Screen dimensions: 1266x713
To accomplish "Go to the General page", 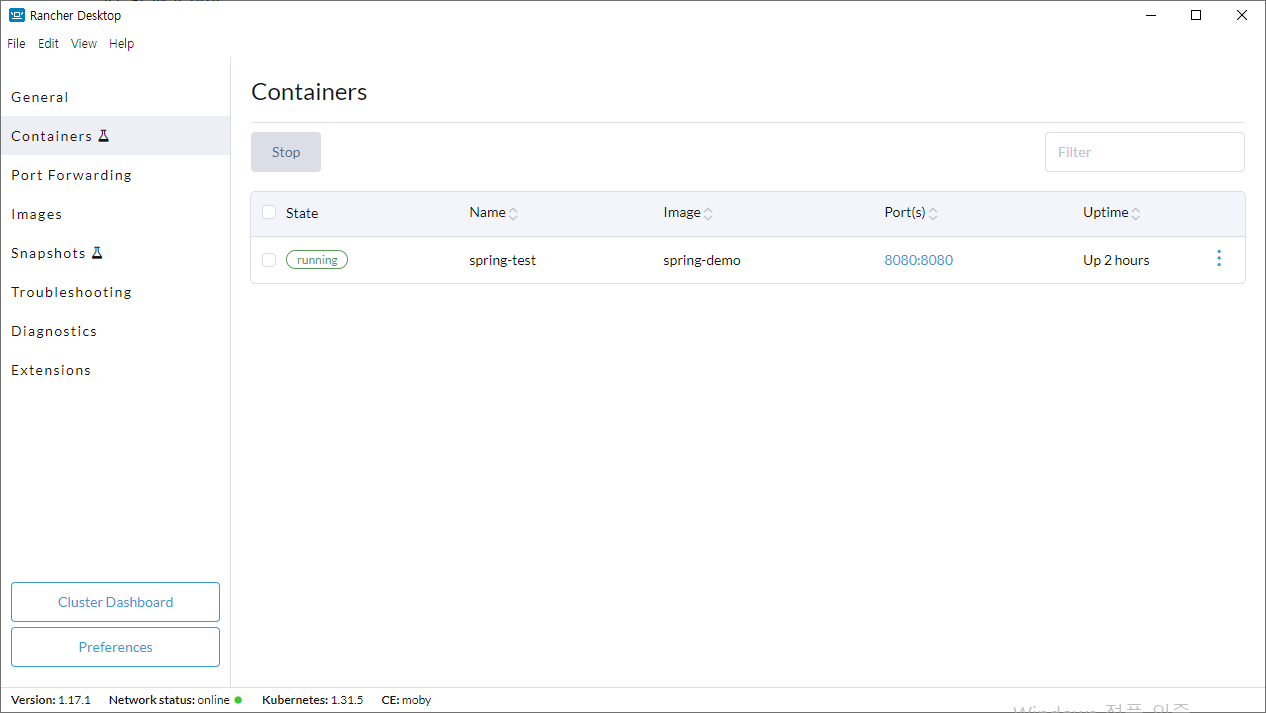I will (115, 97).
